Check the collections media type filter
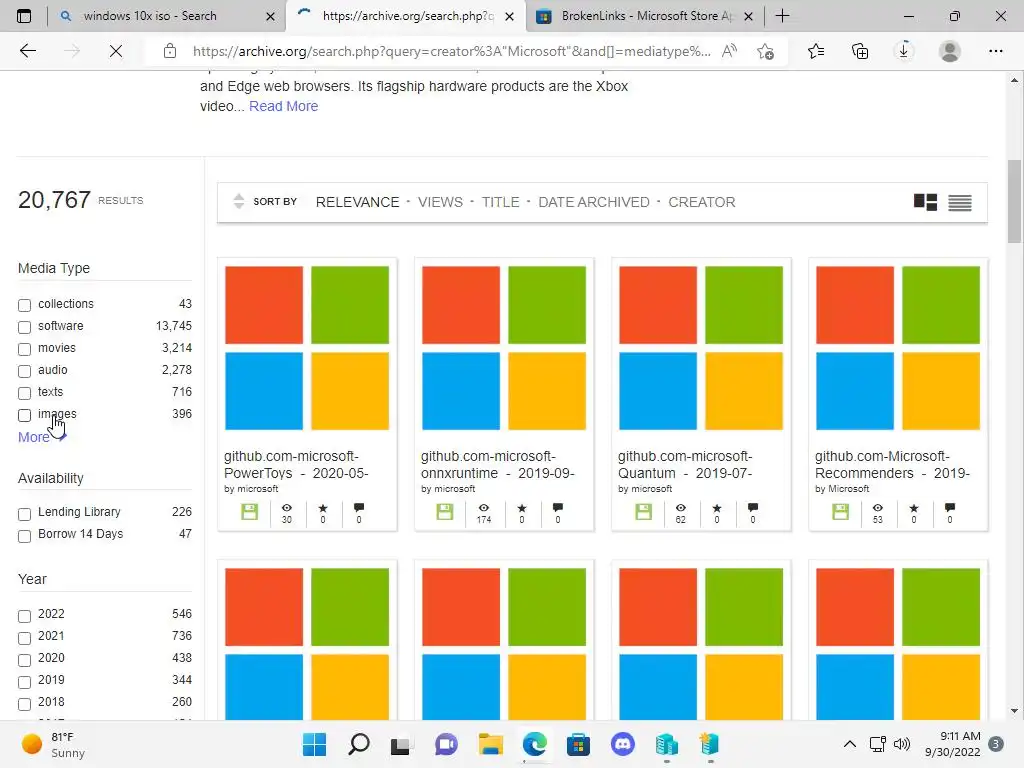 24,305
